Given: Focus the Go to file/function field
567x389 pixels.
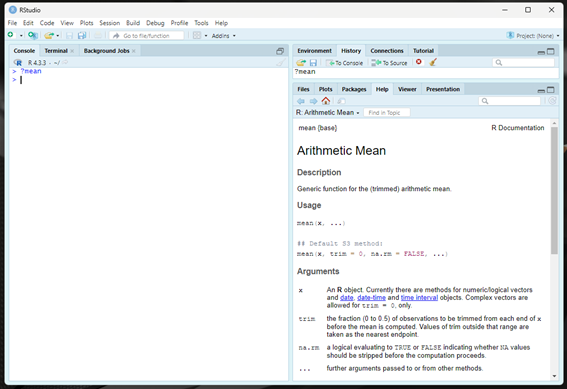Looking at the screenshot, I should click(x=146, y=35).
